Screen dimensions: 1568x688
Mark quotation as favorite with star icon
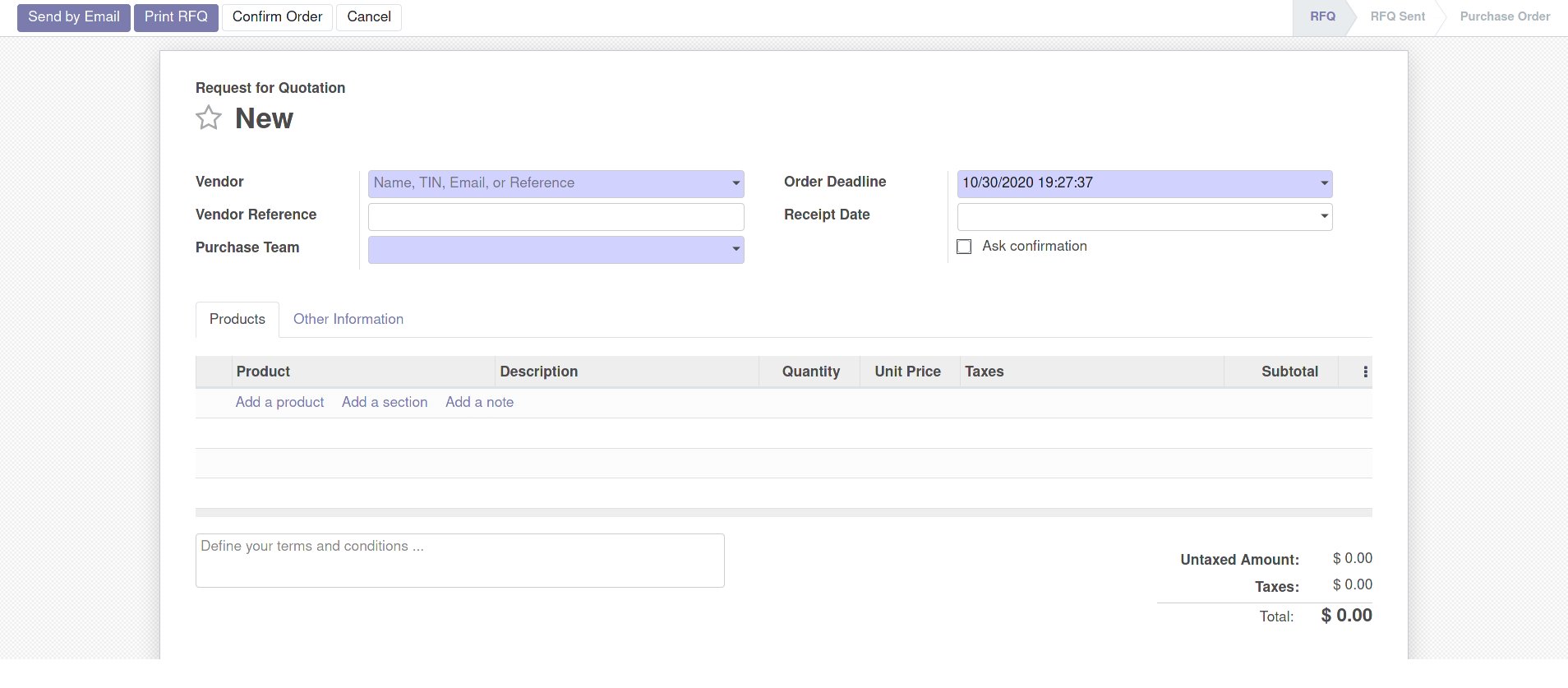point(209,118)
